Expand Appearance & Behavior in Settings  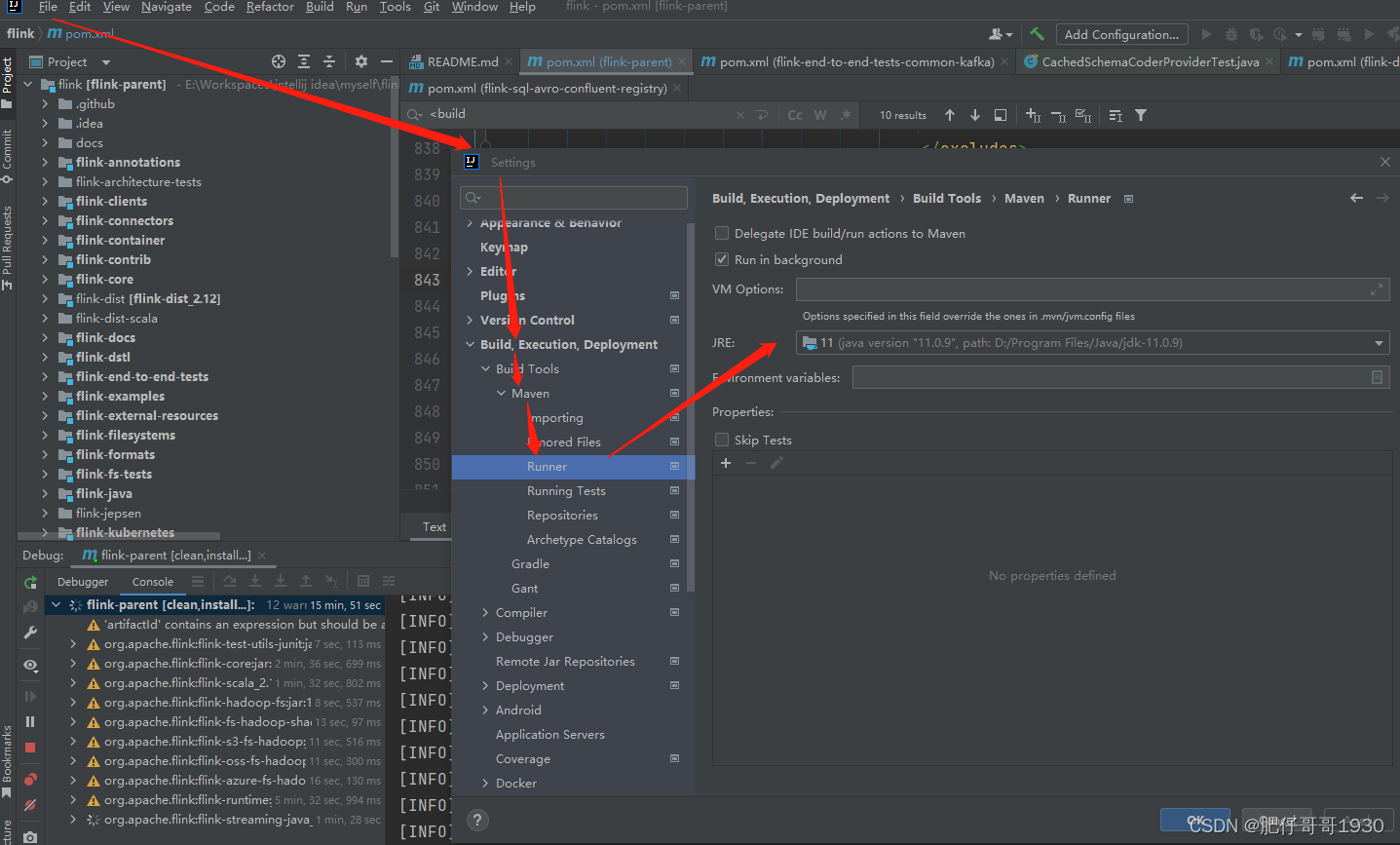[x=471, y=223]
